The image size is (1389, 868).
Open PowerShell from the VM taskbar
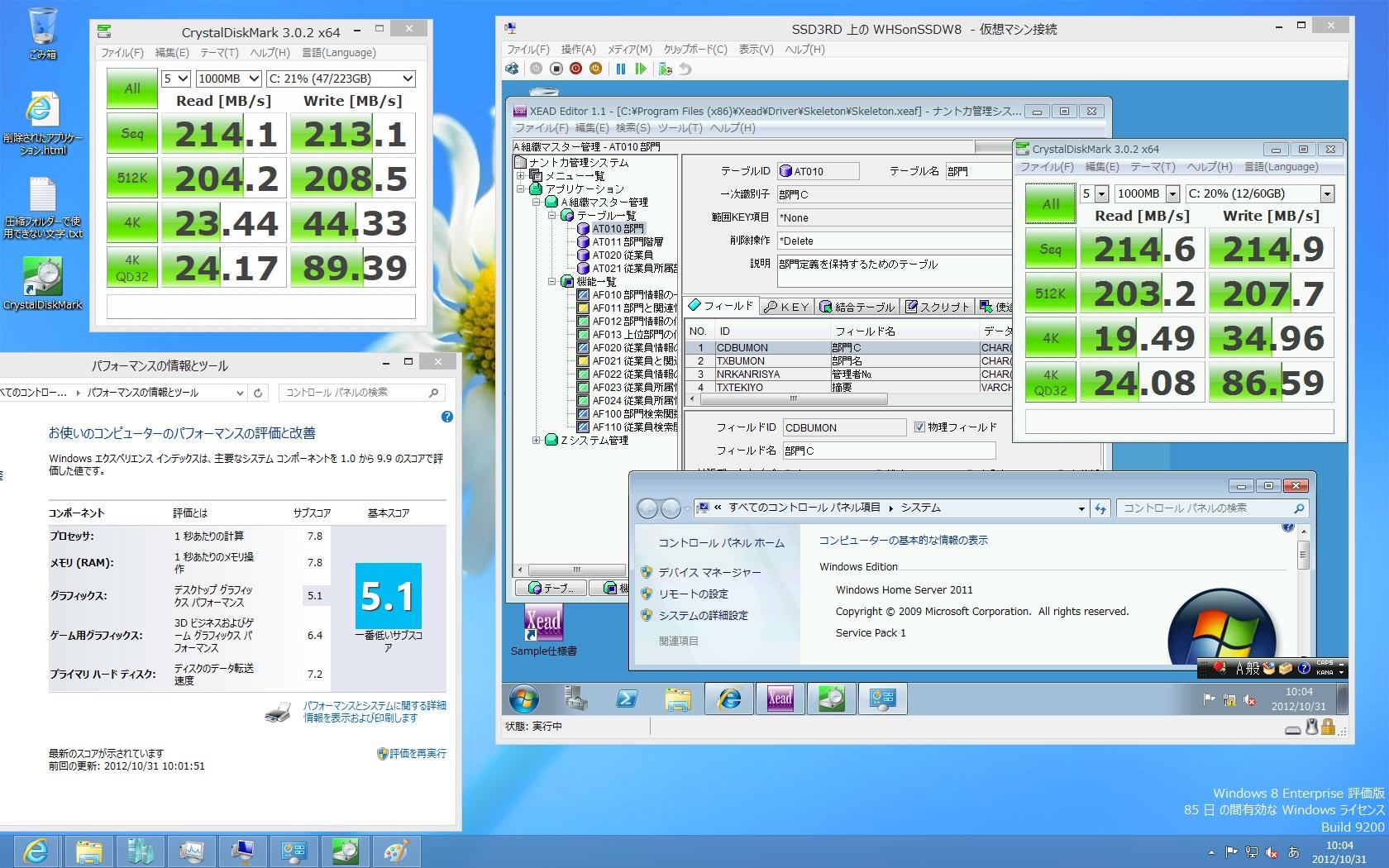coord(627,699)
